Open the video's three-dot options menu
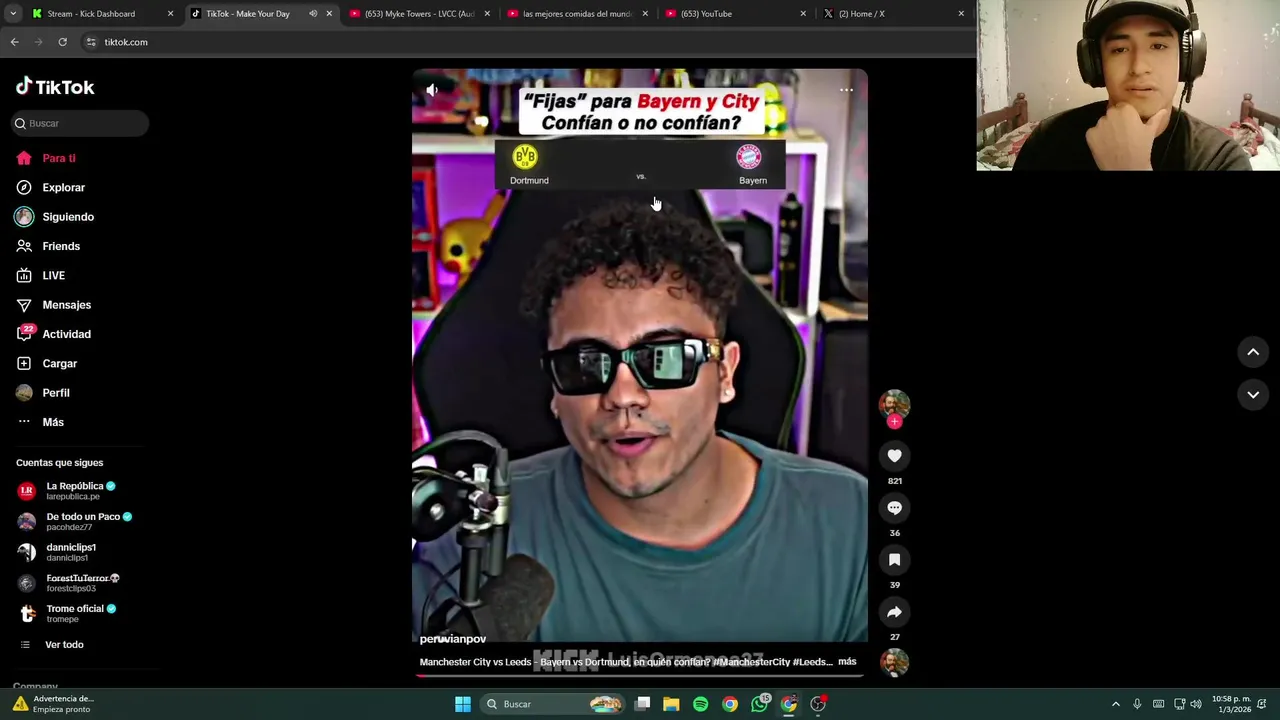1280x720 pixels. 846,90
